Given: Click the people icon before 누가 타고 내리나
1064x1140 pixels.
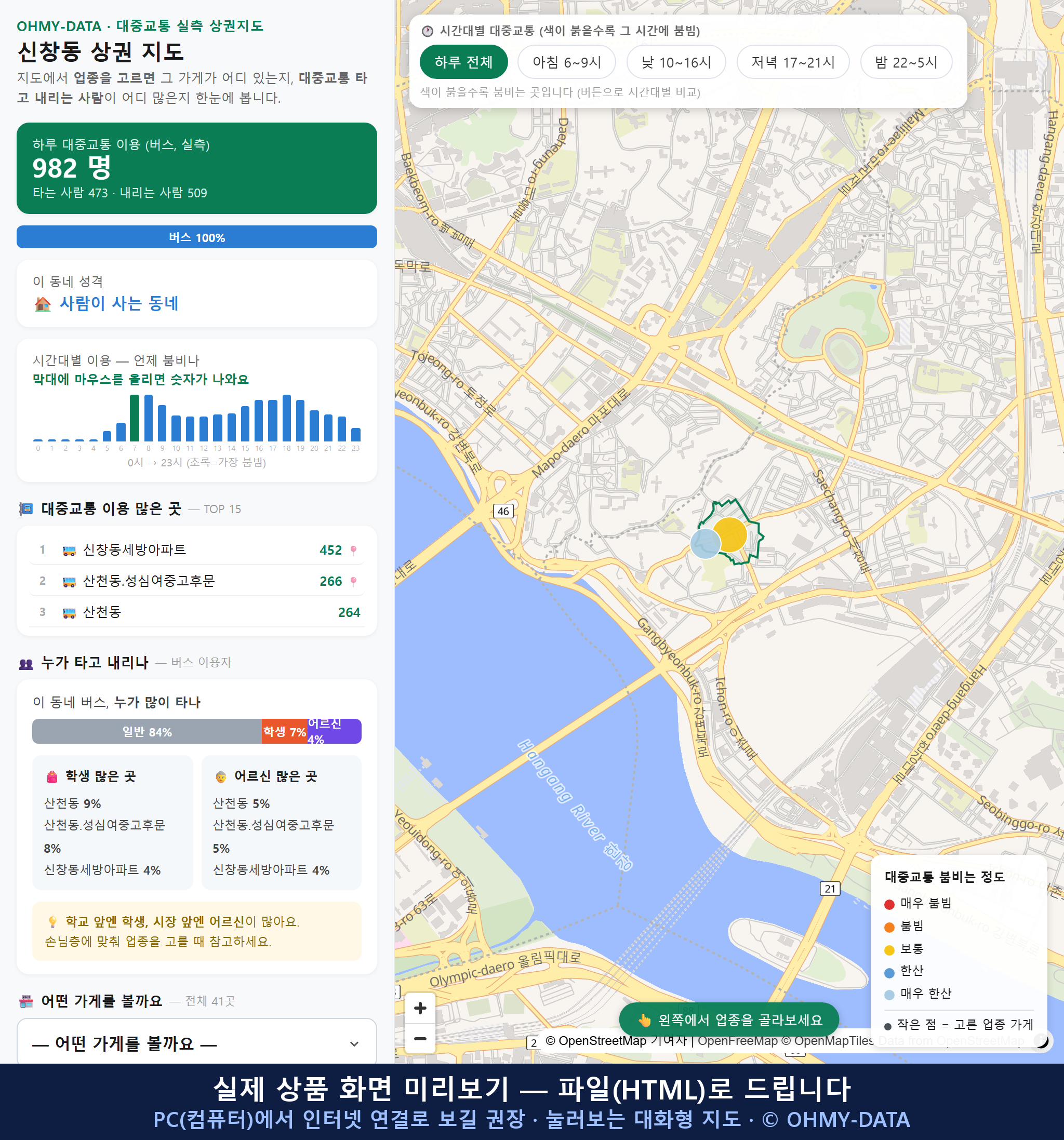Looking at the screenshot, I should pos(26,664).
